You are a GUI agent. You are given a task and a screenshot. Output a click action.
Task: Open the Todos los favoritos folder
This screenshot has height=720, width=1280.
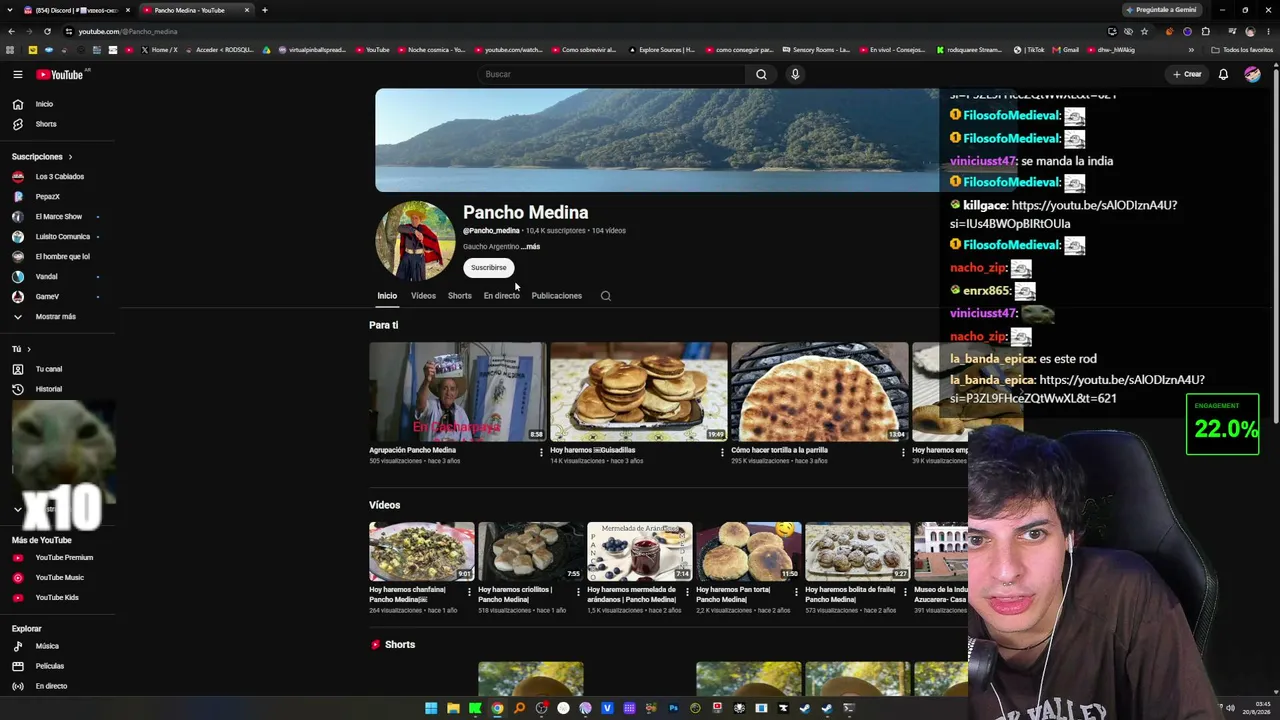tap(1243, 50)
